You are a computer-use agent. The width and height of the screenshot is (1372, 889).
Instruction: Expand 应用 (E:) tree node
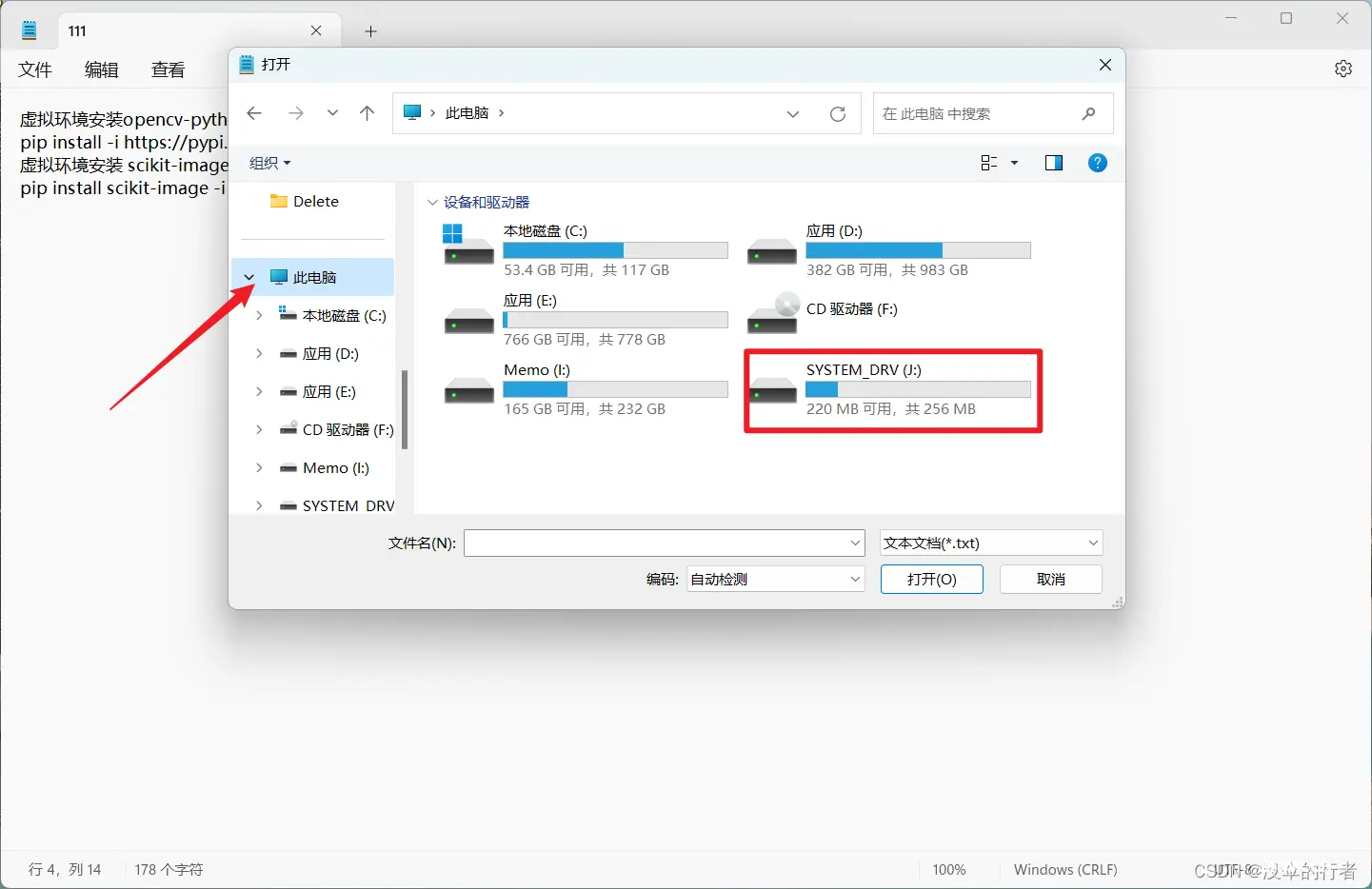coord(259,391)
